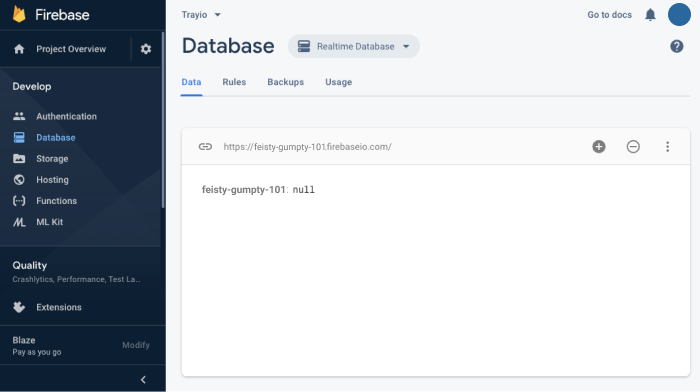Open Project Overview

coord(71,49)
